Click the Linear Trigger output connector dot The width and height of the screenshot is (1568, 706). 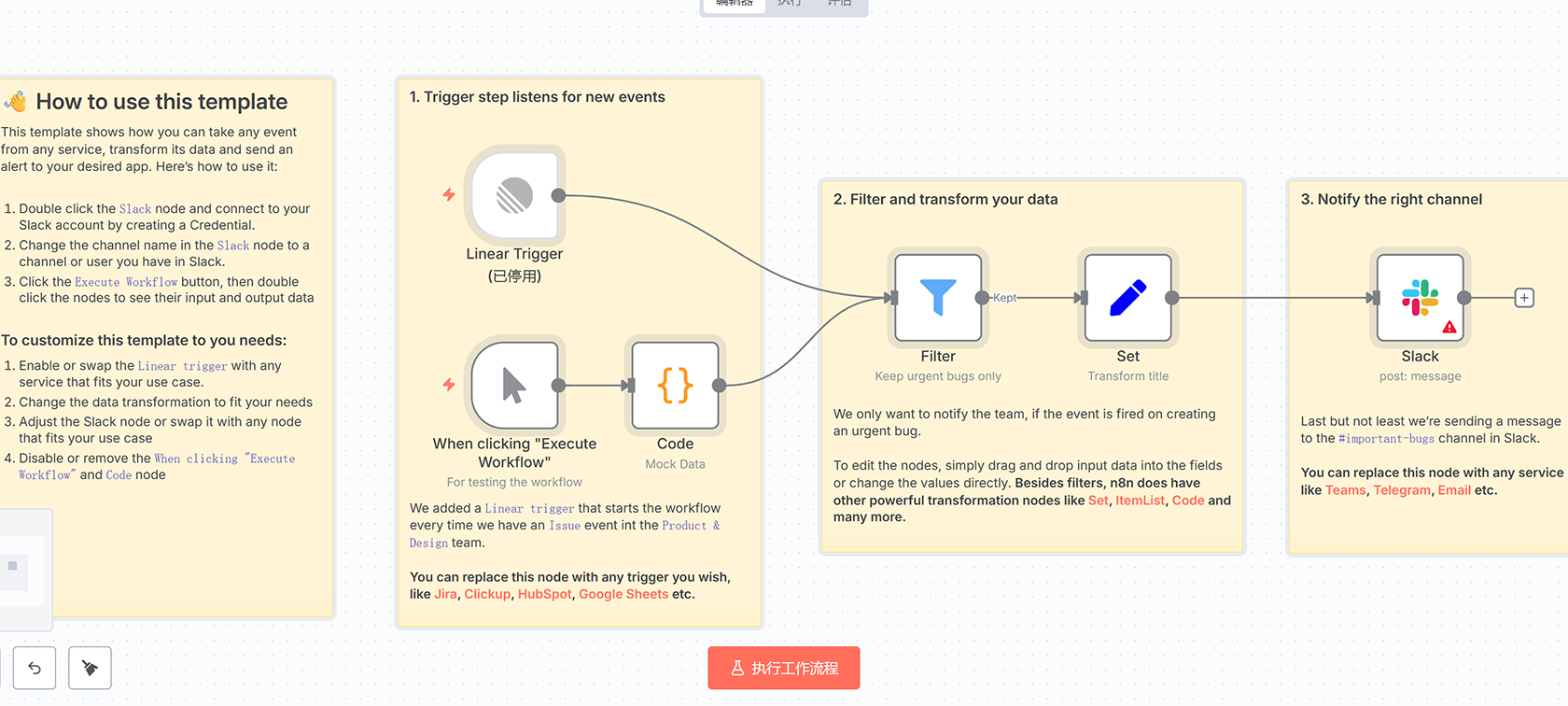(x=558, y=195)
